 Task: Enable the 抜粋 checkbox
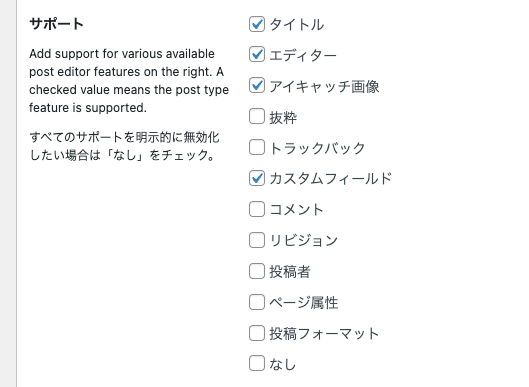coord(257,117)
